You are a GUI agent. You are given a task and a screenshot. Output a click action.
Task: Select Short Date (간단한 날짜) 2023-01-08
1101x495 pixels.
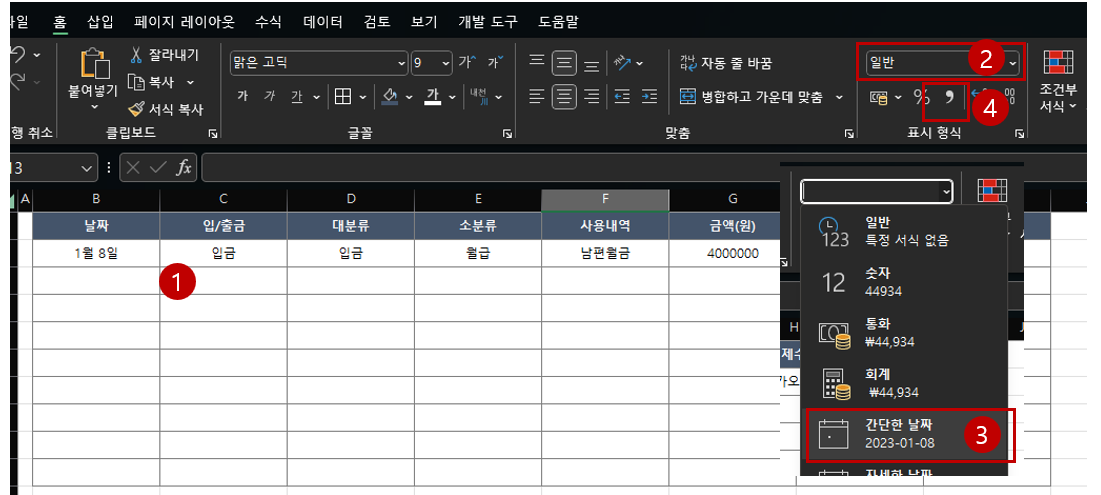coord(906,435)
